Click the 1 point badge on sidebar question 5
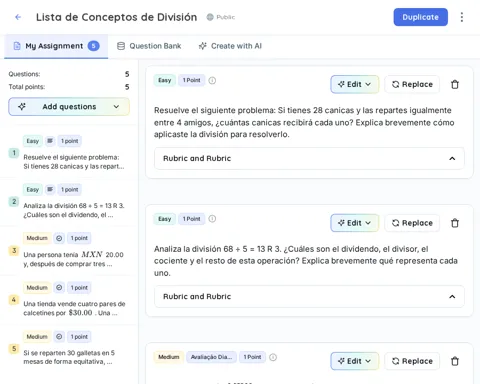The height and width of the screenshot is (384, 480). coord(79,337)
